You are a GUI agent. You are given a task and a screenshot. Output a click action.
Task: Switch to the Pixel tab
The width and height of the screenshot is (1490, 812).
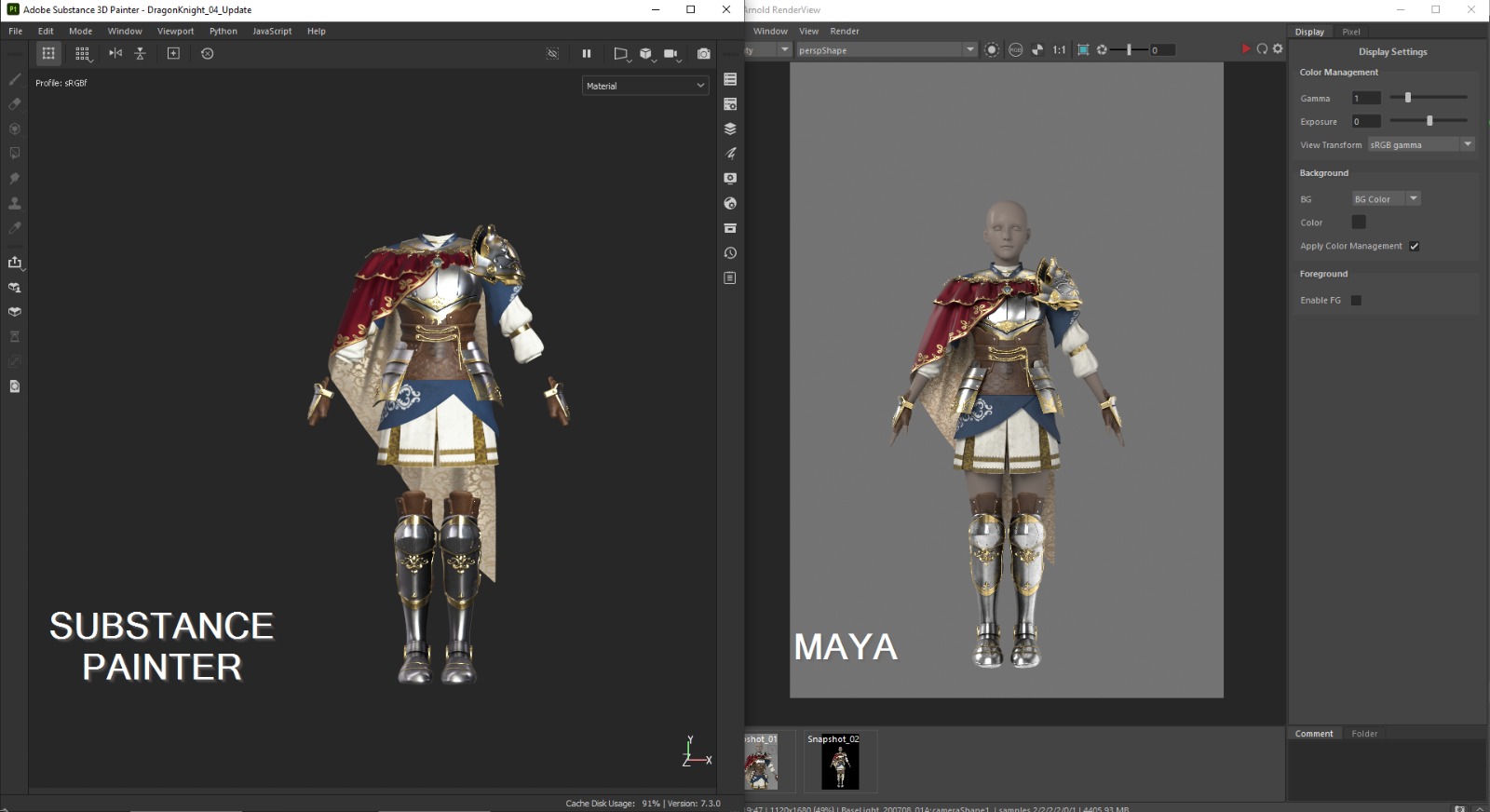1351,32
